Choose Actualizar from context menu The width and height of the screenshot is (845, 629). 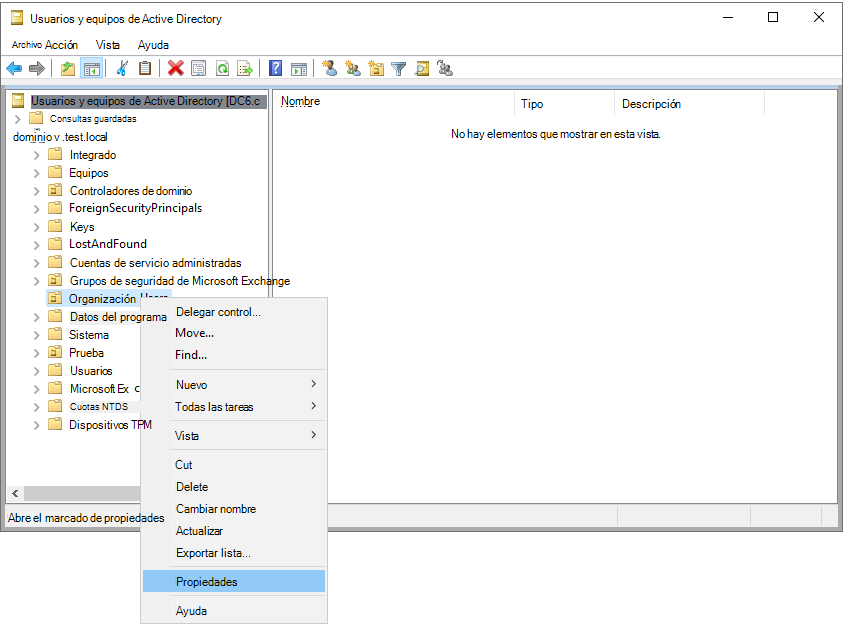(234, 531)
